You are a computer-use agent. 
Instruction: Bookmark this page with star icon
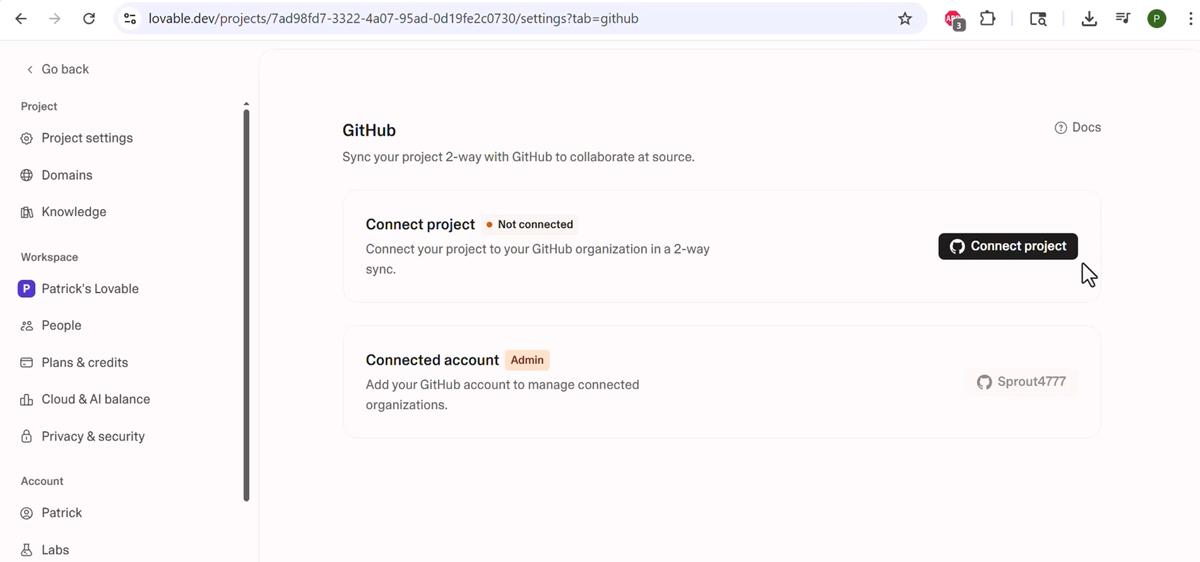[905, 18]
